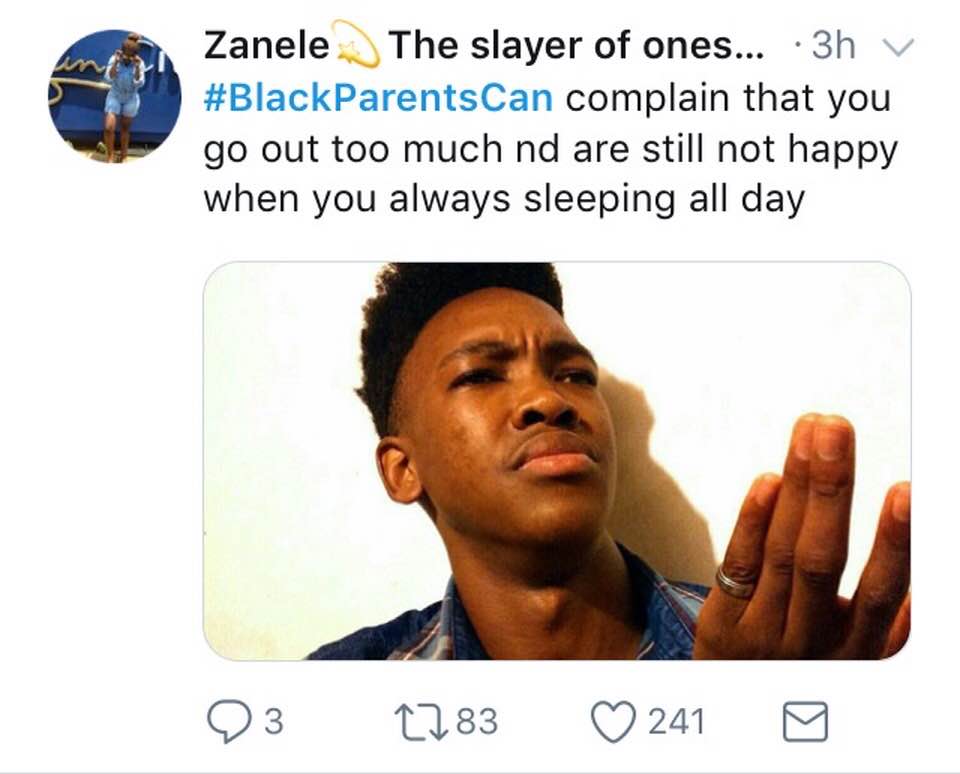
Task: Open the attached photo of squinting man
Action: tap(557, 460)
